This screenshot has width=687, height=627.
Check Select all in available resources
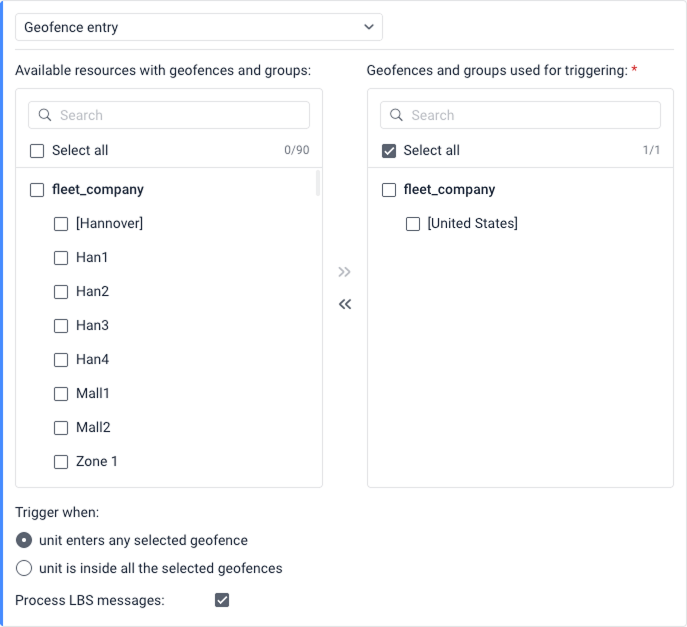click(37, 151)
